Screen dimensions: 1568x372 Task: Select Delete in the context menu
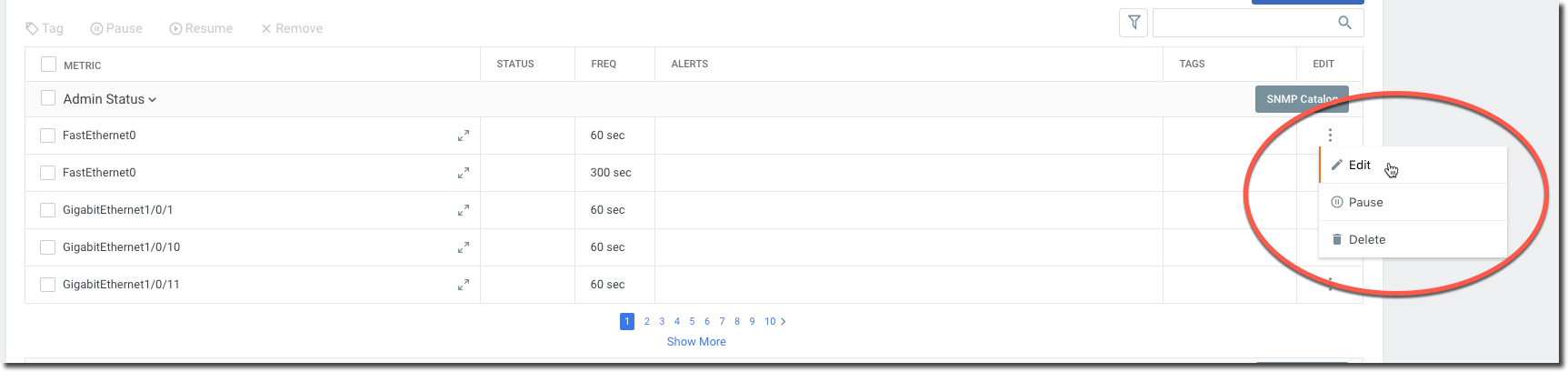click(1366, 240)
